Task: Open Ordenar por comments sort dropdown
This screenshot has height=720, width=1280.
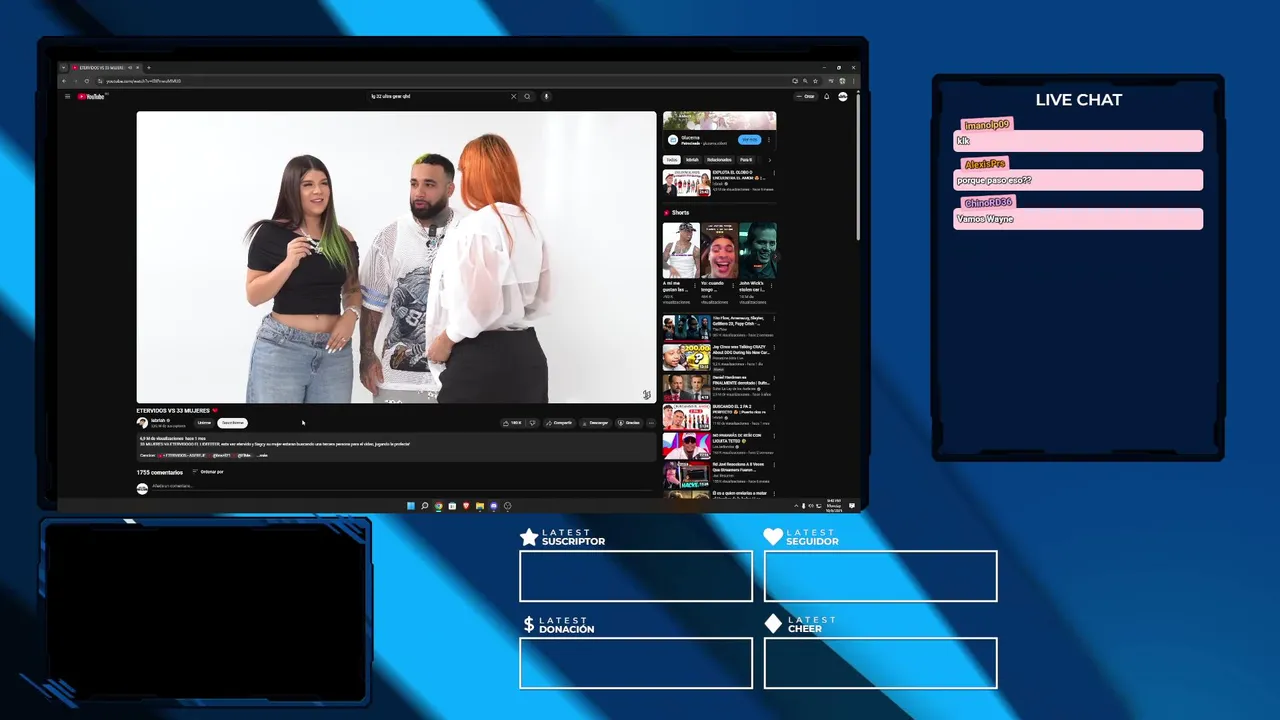Action: [208, 471]
